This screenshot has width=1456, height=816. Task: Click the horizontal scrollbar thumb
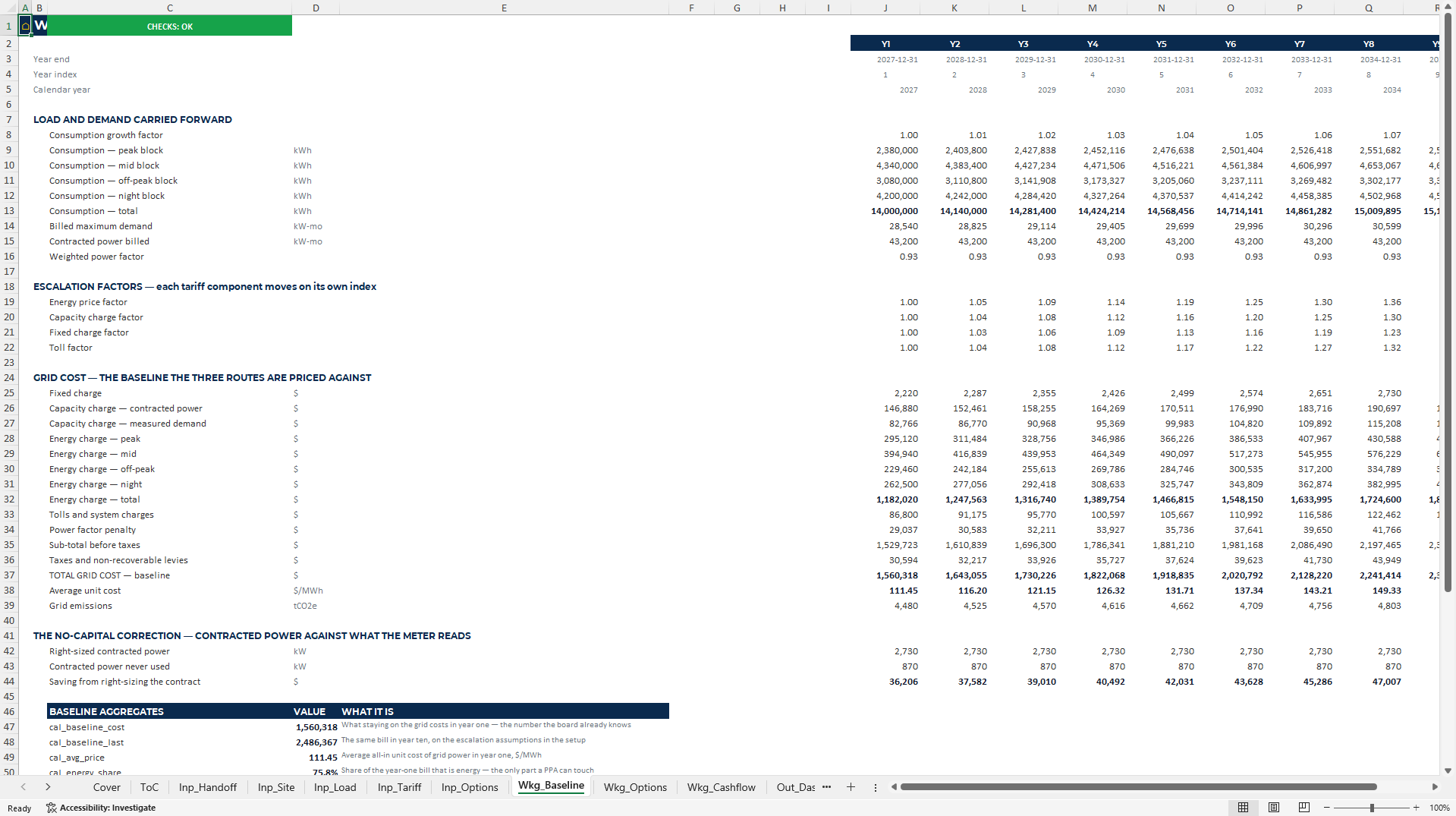pos(1138,787)
